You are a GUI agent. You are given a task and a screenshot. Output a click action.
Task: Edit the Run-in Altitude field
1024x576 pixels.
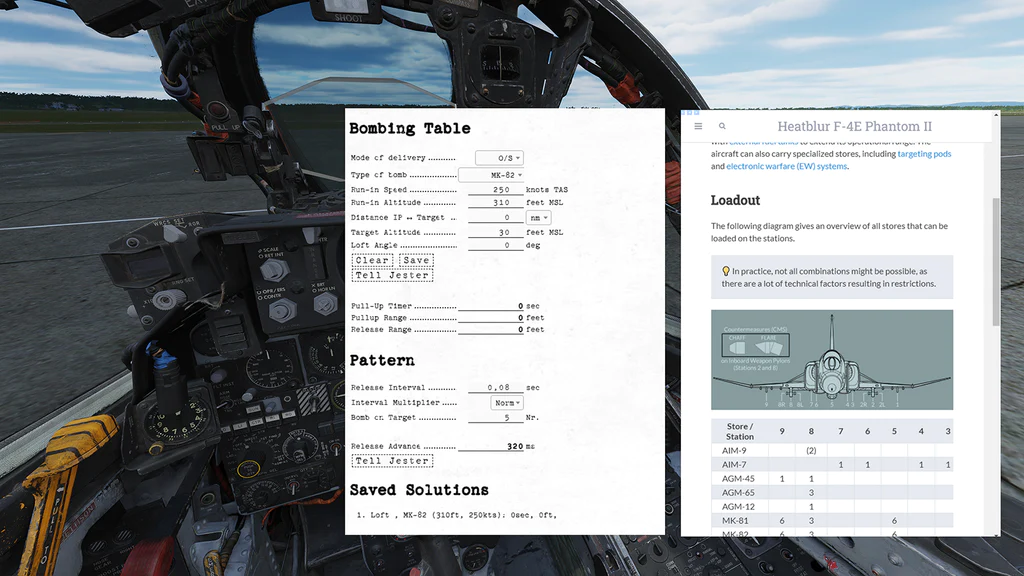click(490, 203)
